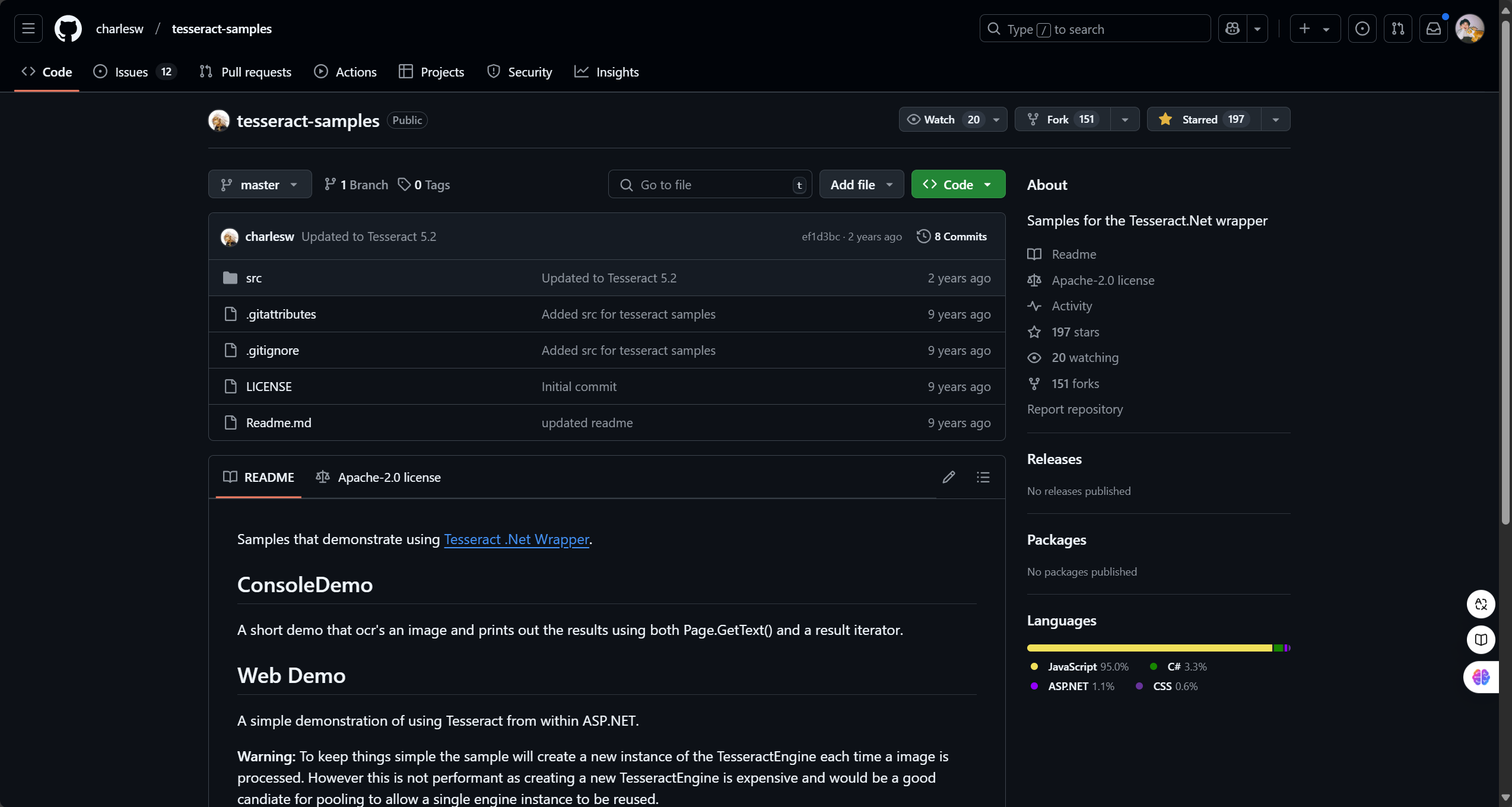Open the Copilot dropdown arrow
The height and width of the screenshot is (807, 1512).
[x=1257, y=28]
